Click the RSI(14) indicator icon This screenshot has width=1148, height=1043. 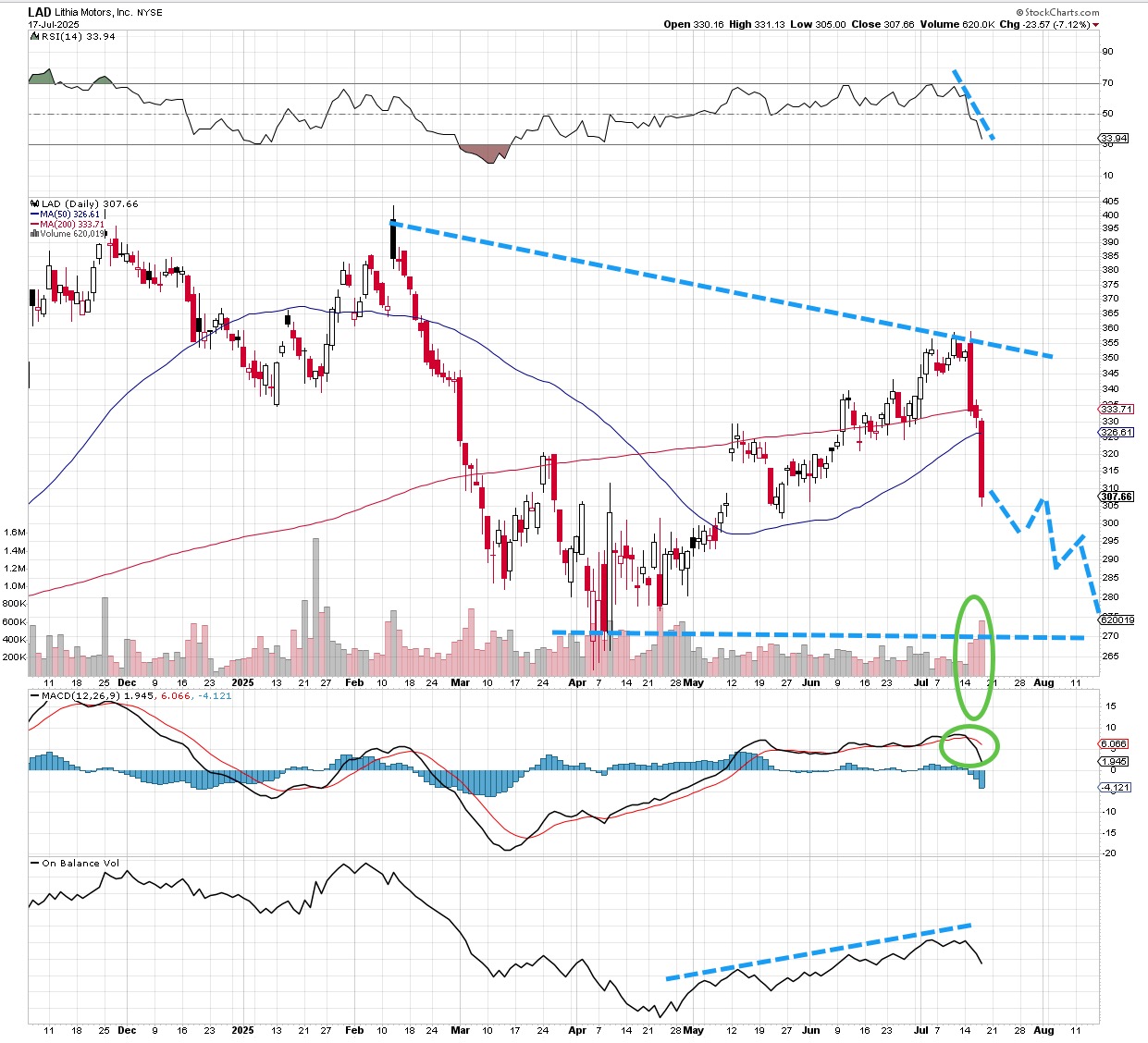[32, 37]
